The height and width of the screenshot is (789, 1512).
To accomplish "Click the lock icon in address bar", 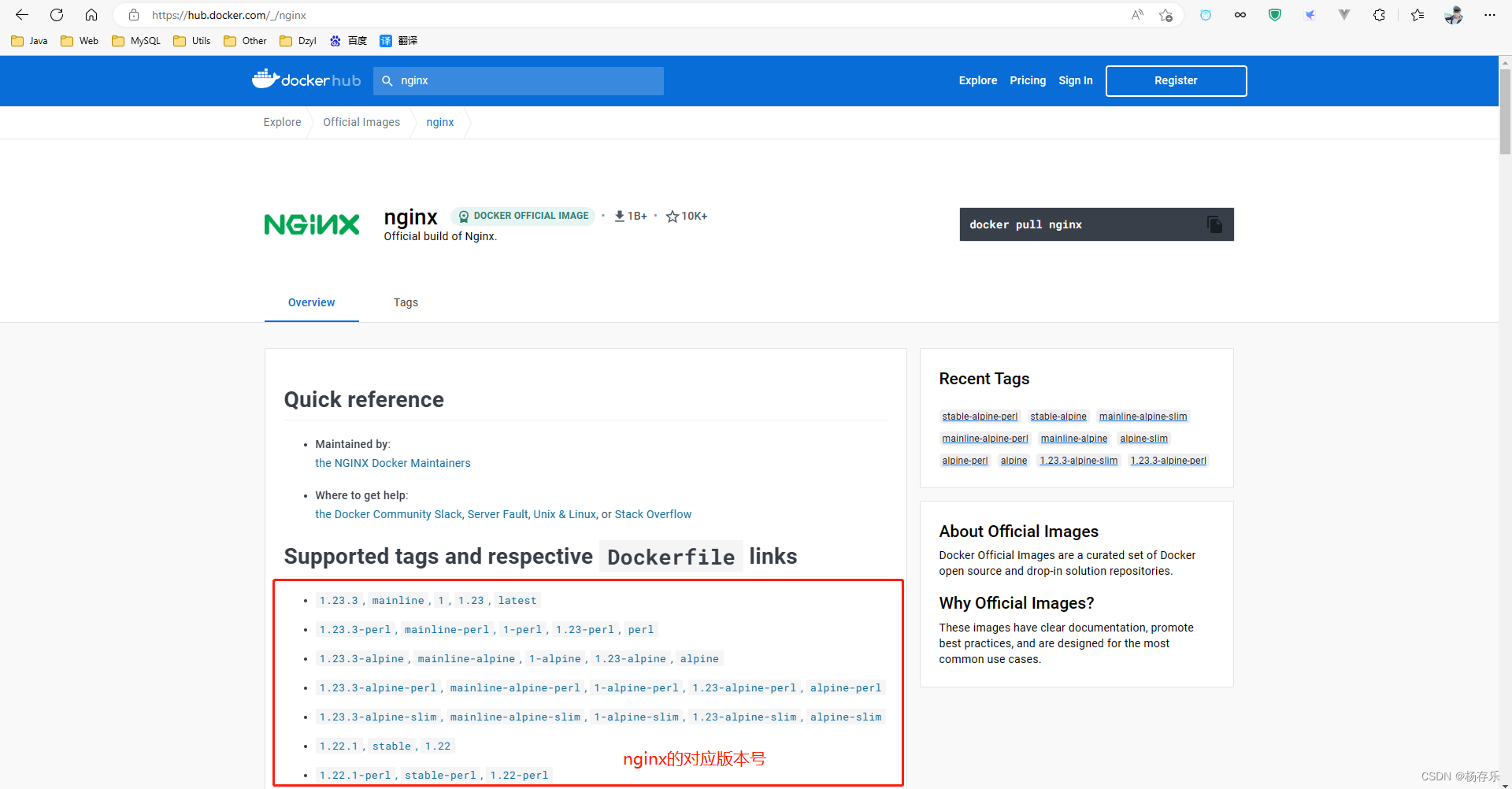I will coord(134,15).
